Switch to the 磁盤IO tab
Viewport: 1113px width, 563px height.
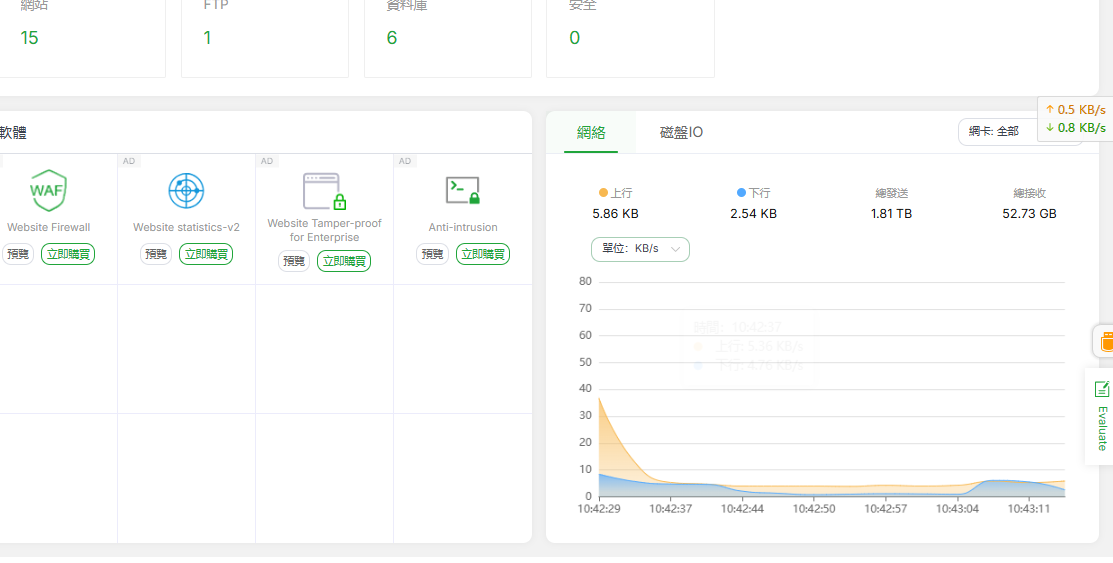pos(681,132)
